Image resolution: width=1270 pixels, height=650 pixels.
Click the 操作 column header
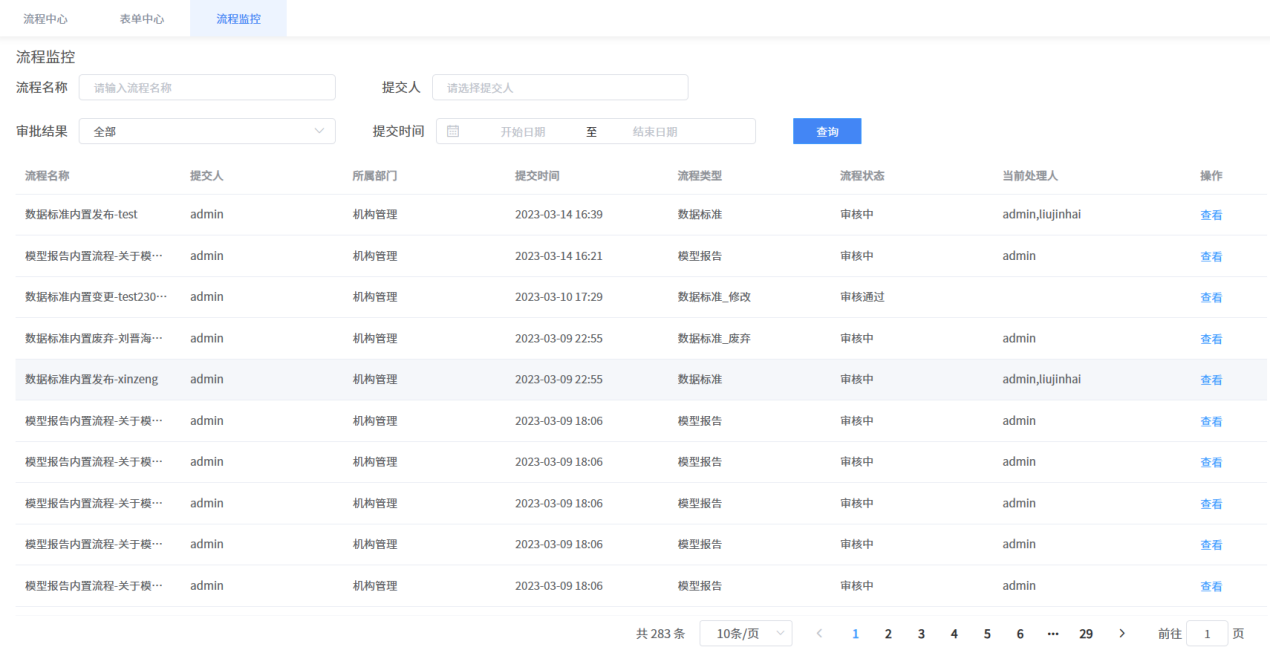[x=1211, y=175]
